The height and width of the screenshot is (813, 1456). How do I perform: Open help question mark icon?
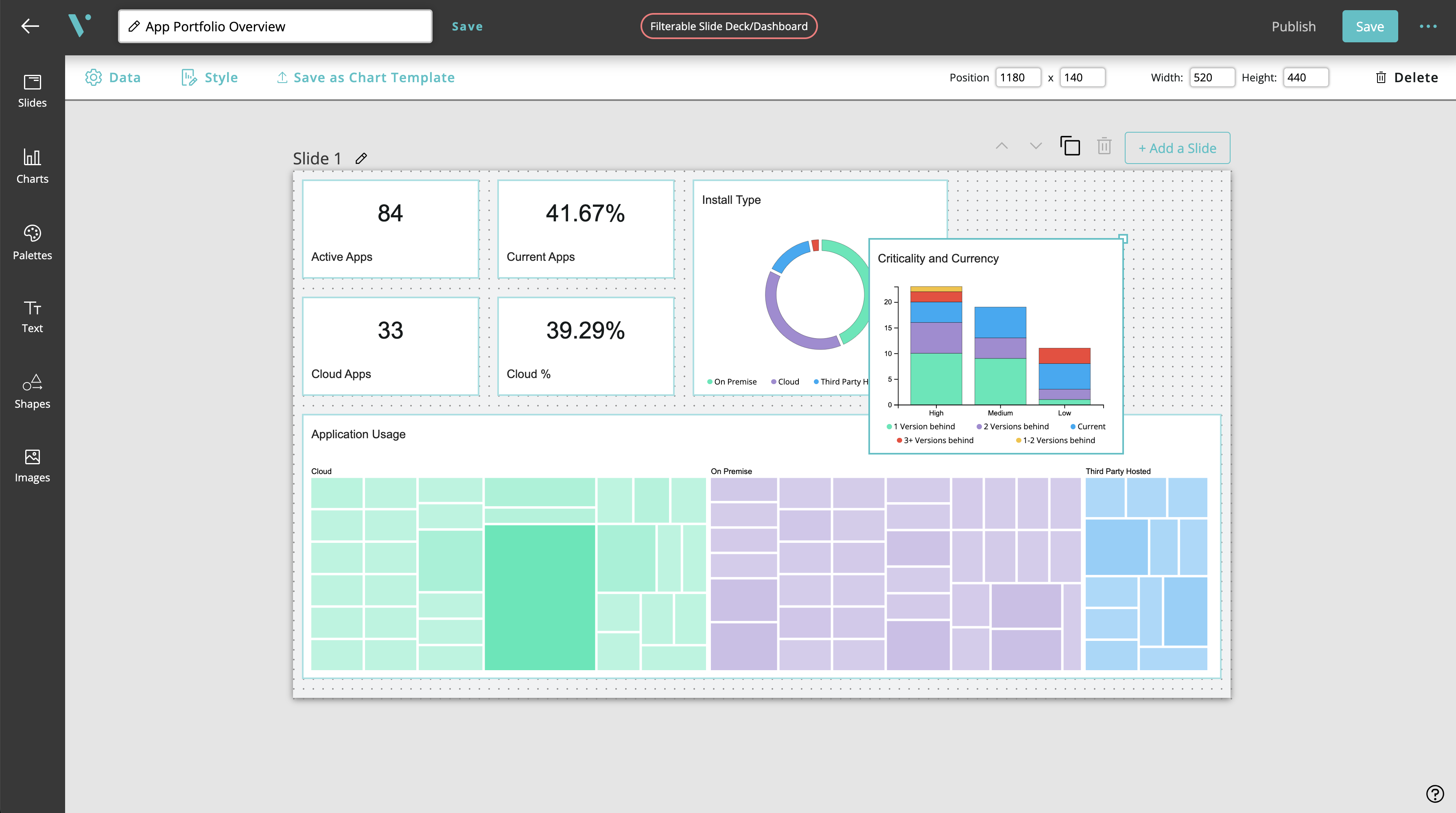click(x=1434, y=793)
